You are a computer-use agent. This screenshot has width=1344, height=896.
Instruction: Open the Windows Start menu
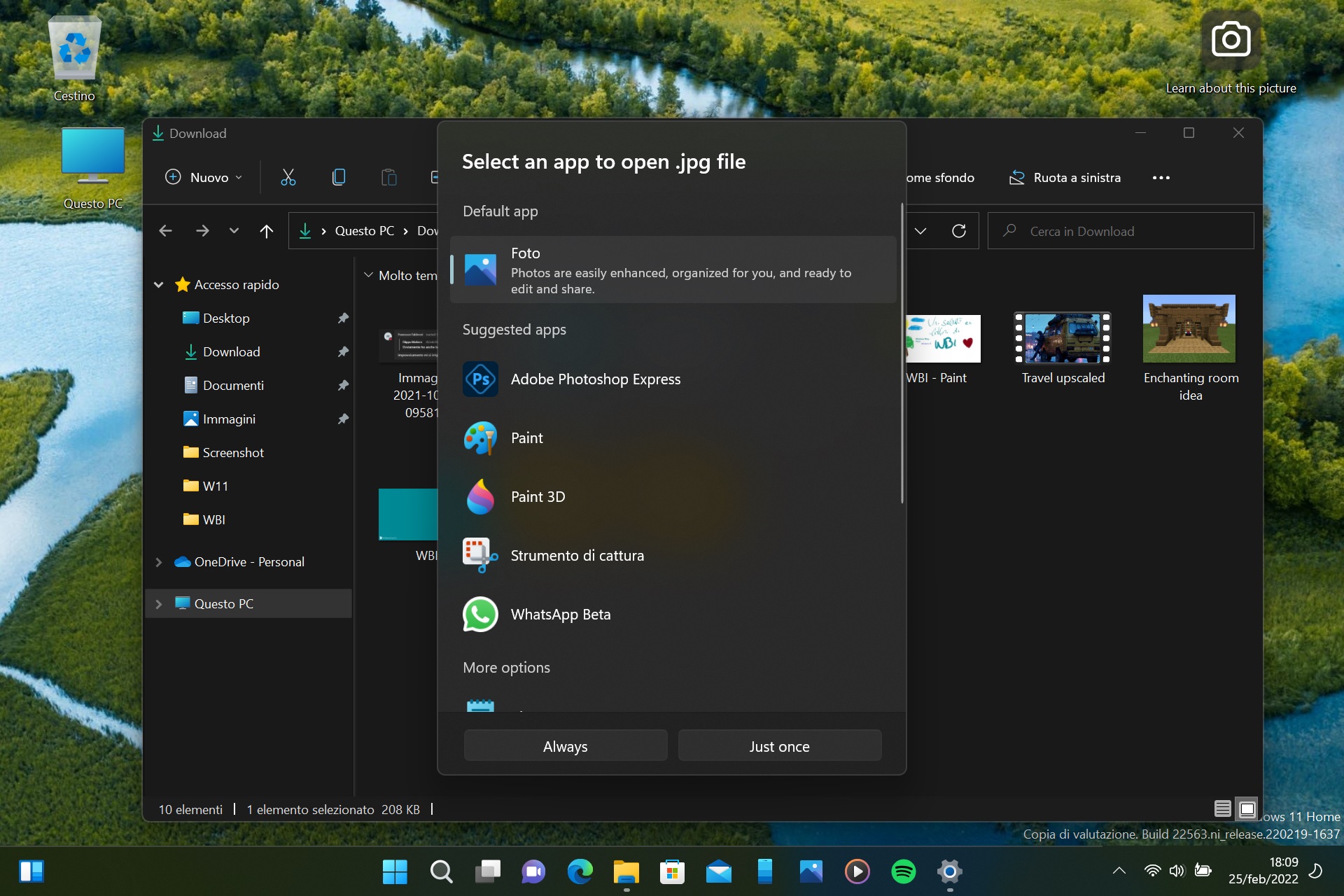(x=395, y=871)
